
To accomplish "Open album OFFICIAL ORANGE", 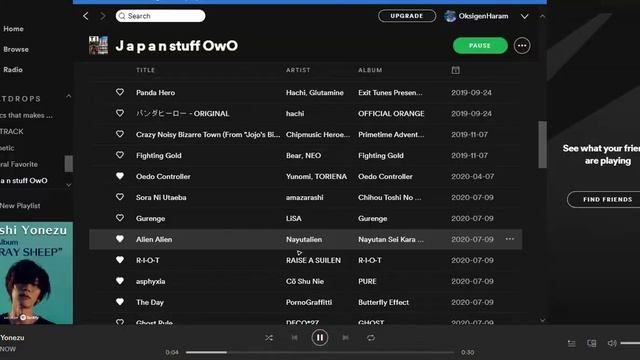I will [391, 114].
